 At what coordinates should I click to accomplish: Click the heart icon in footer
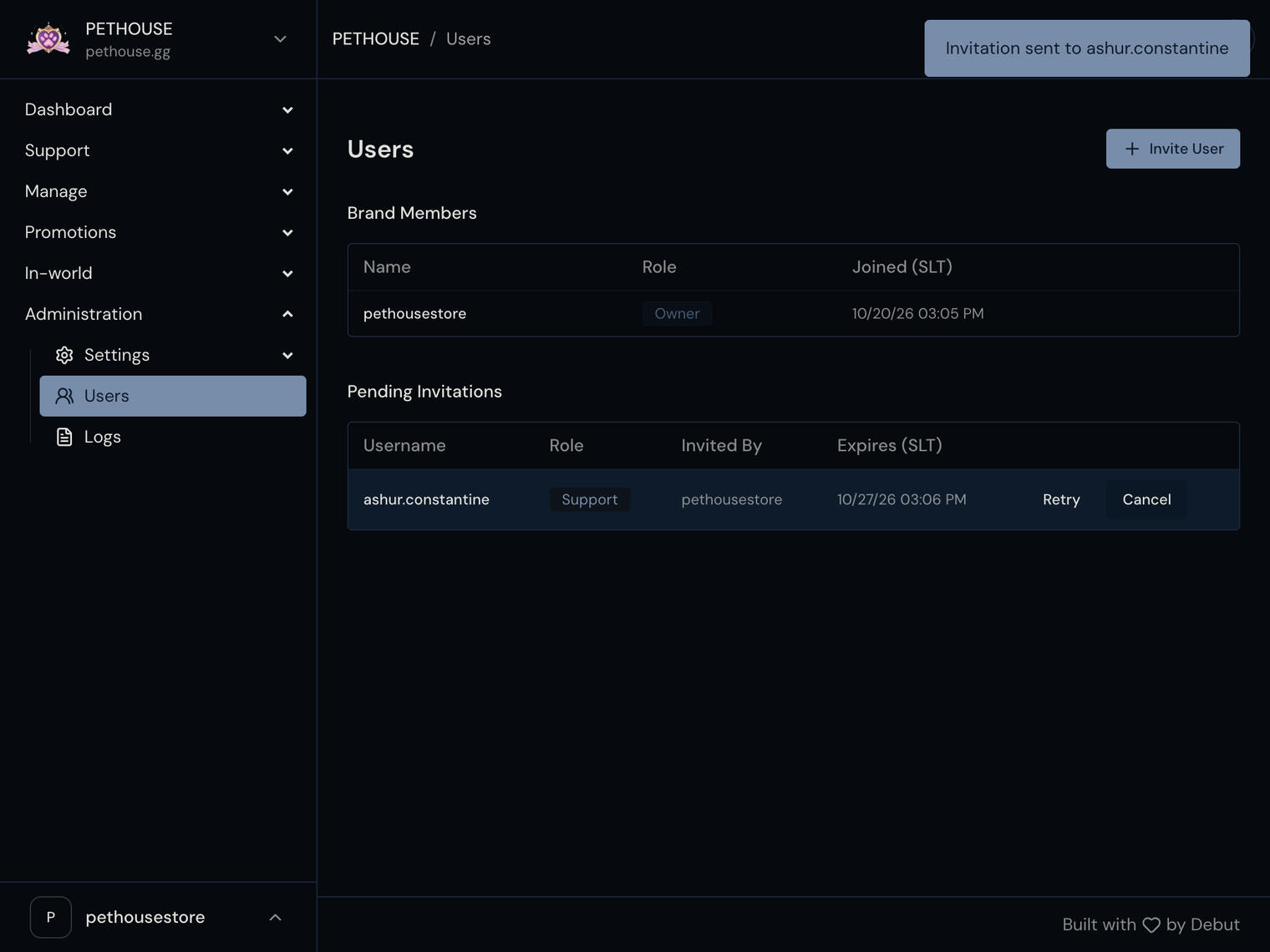1151,925
